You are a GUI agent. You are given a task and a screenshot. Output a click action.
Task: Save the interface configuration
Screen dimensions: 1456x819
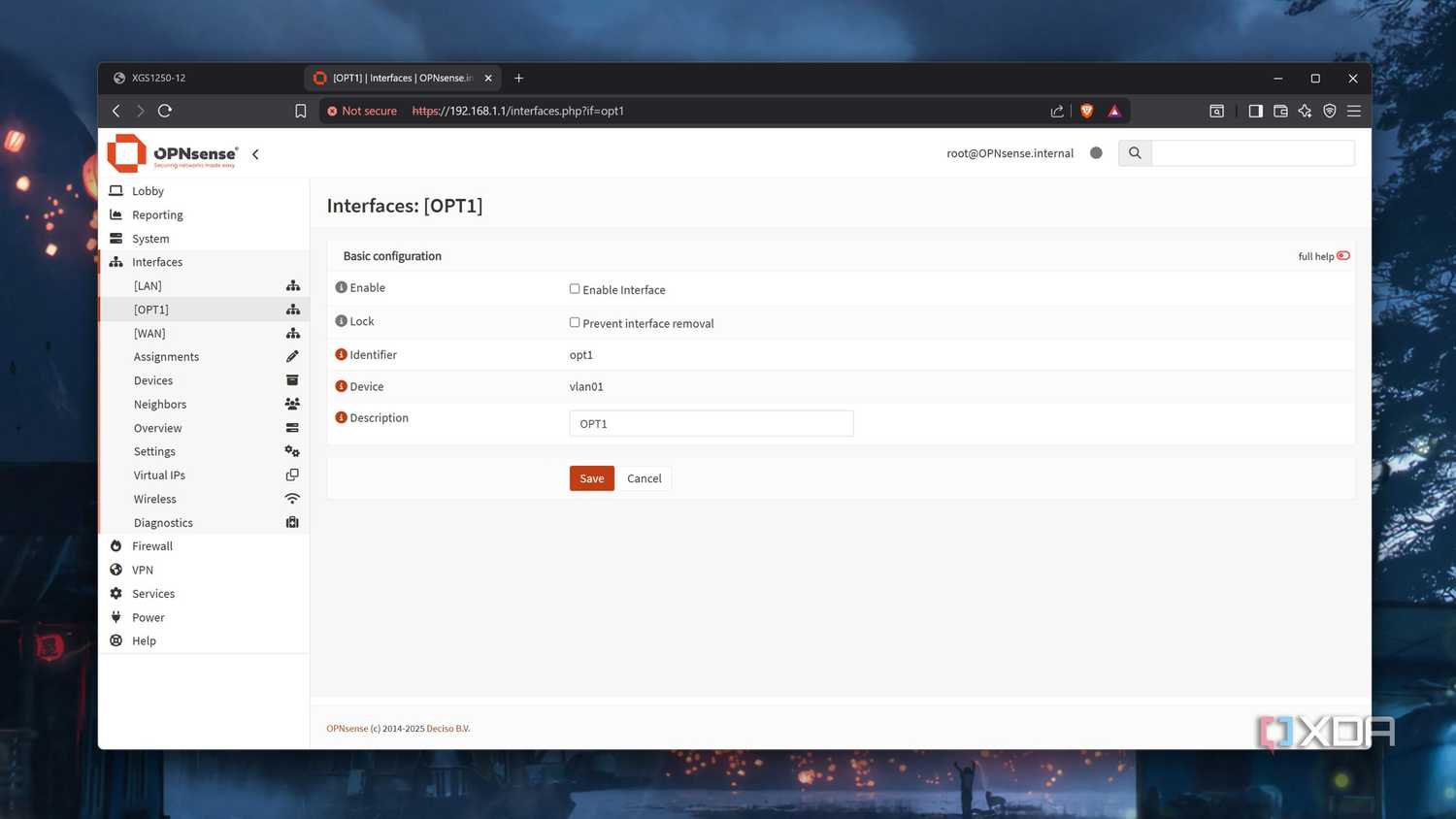click(592, 478)
